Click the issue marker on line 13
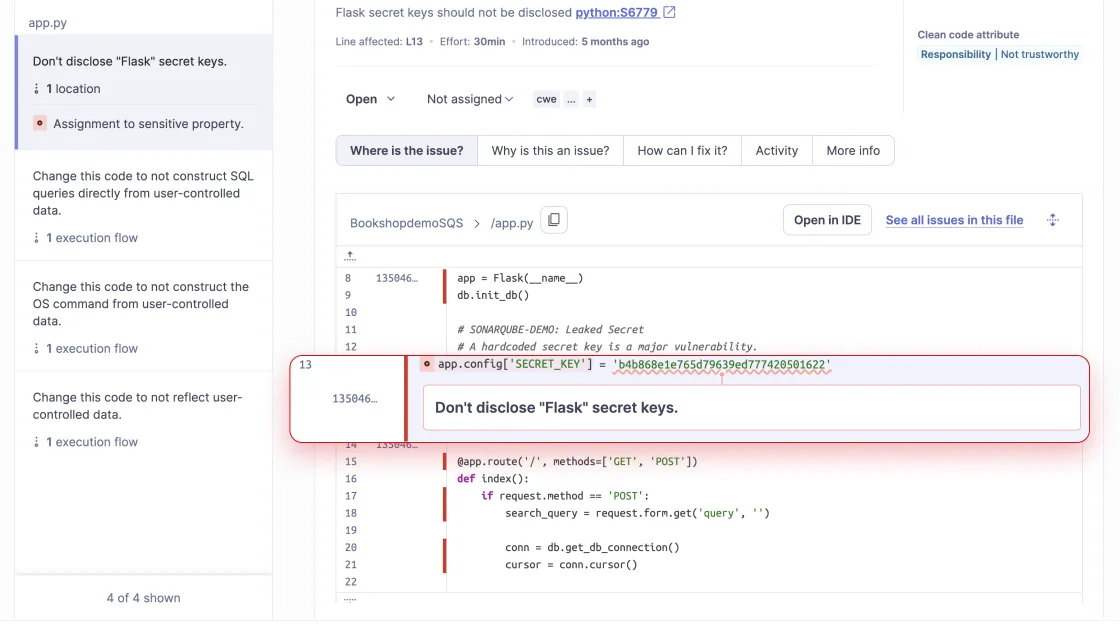This screenshot has height=630, width=1120. click(x=427, y=364)
